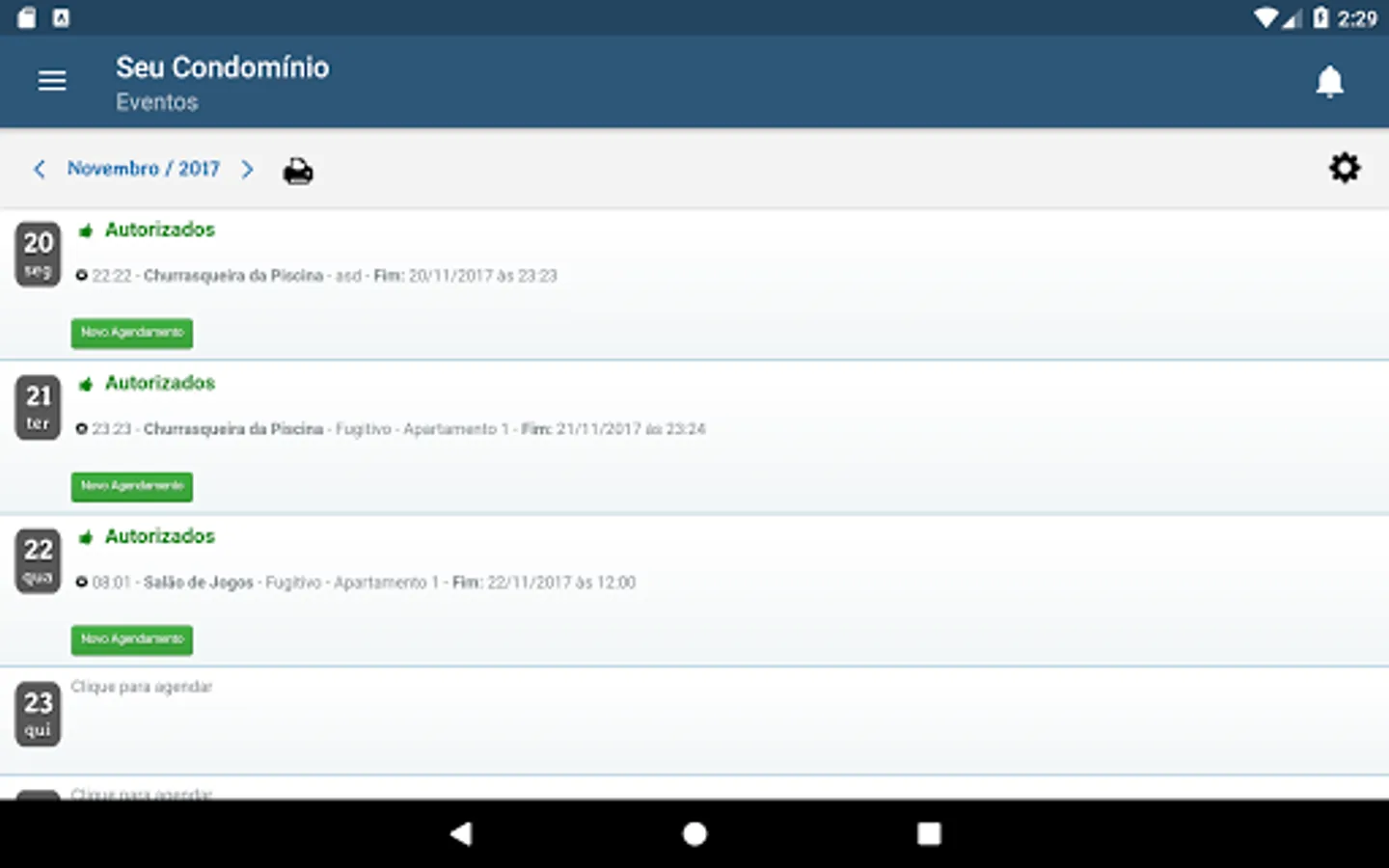Select the day 21 ter badge
Viewport: 1389px width, 868px height.
[38, 408]
